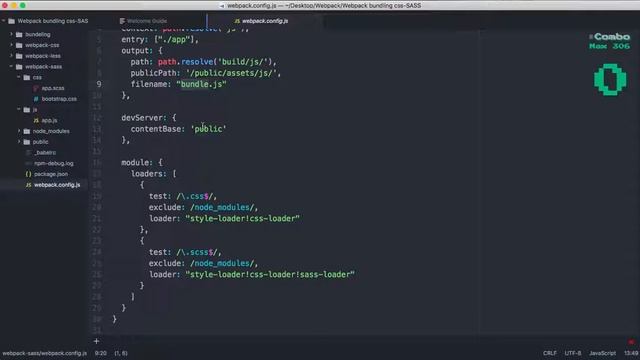Click the "style-loader!css-loader" string
This screenshot has height=360, width=640.
tap(242, 218)
